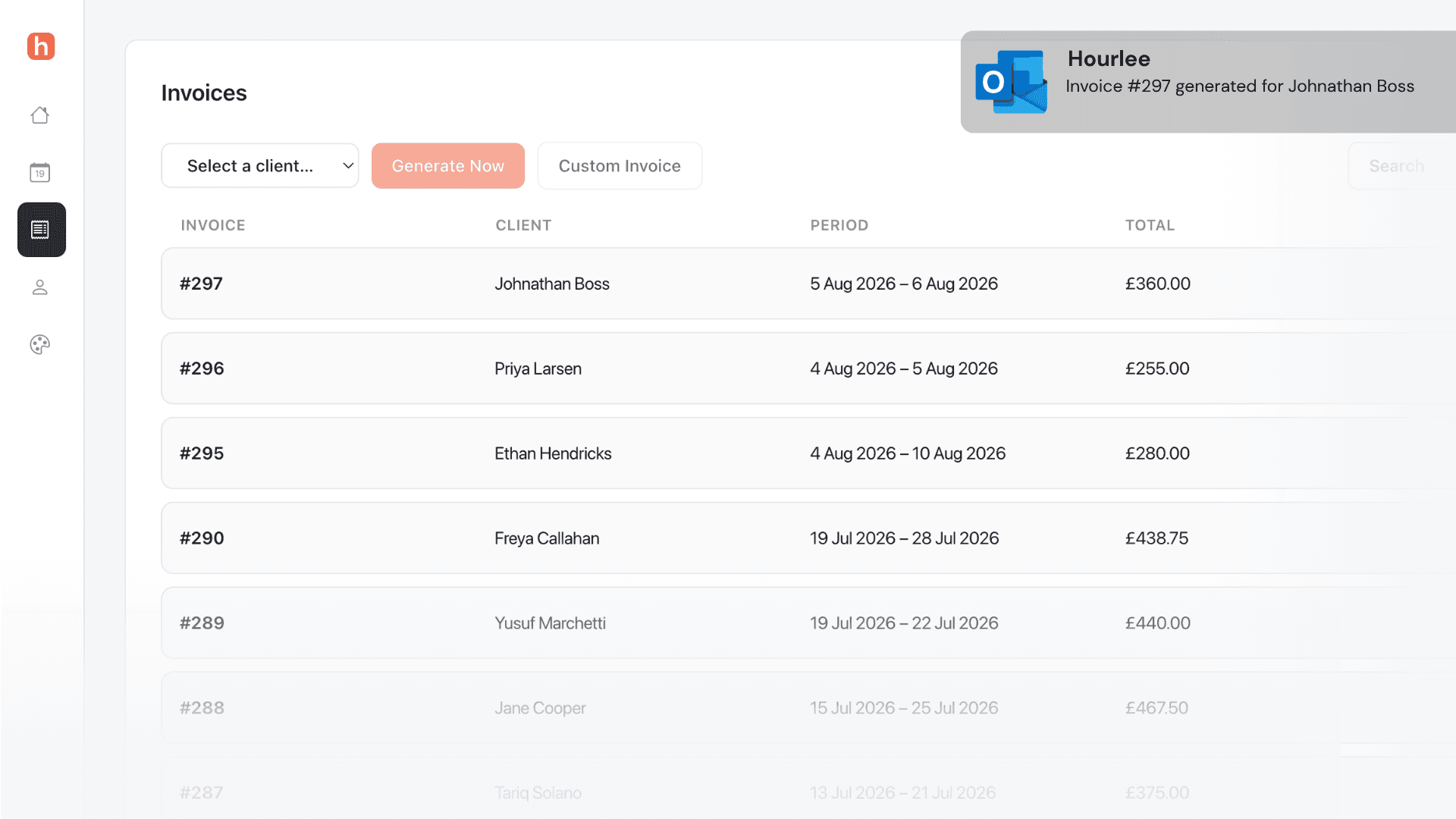The width and height of the screenshot is (1456, 819).
Task: Click total £440.00
Action: point(1158,623)
